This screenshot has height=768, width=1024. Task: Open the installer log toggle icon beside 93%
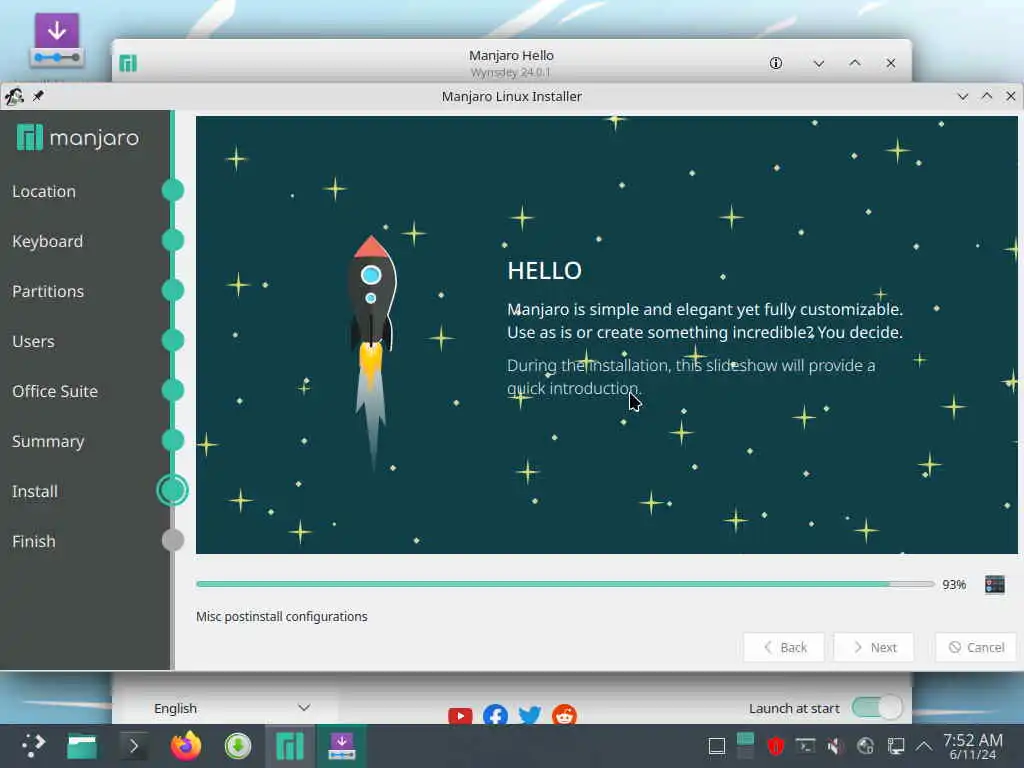pyautogui.click(x=994, y=584)
